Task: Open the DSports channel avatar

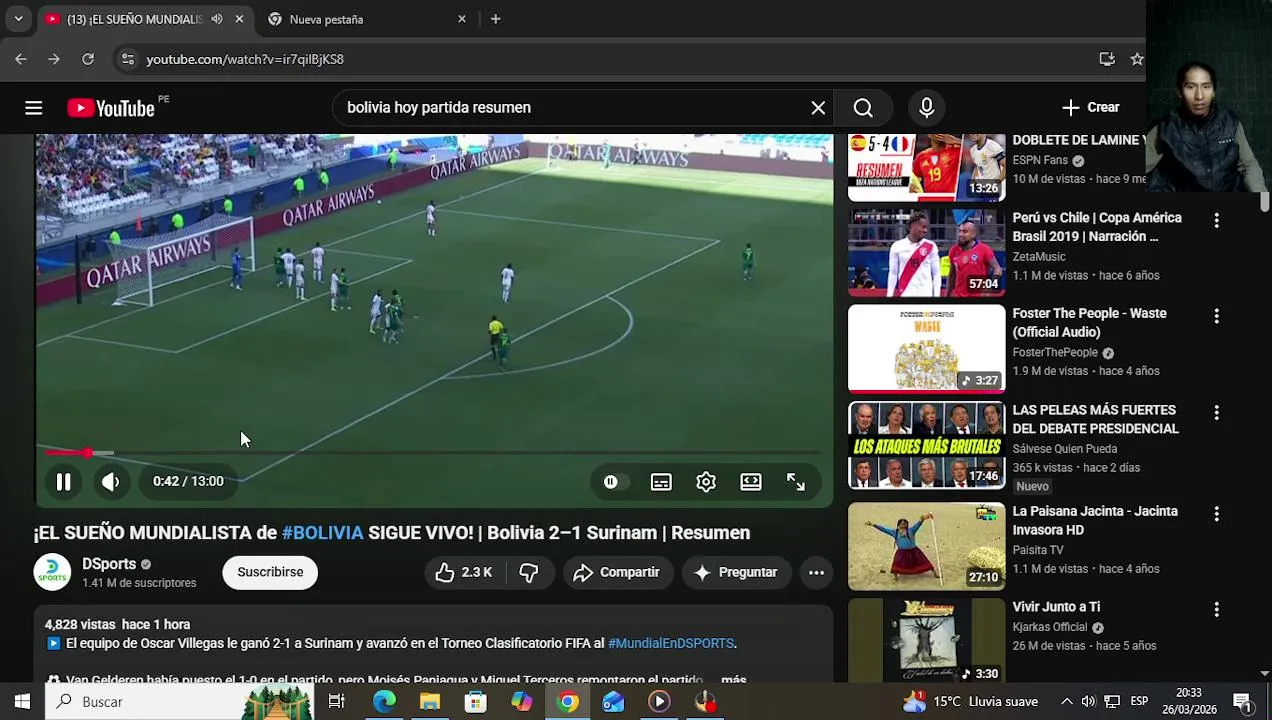Action: [x=53, y=572]
